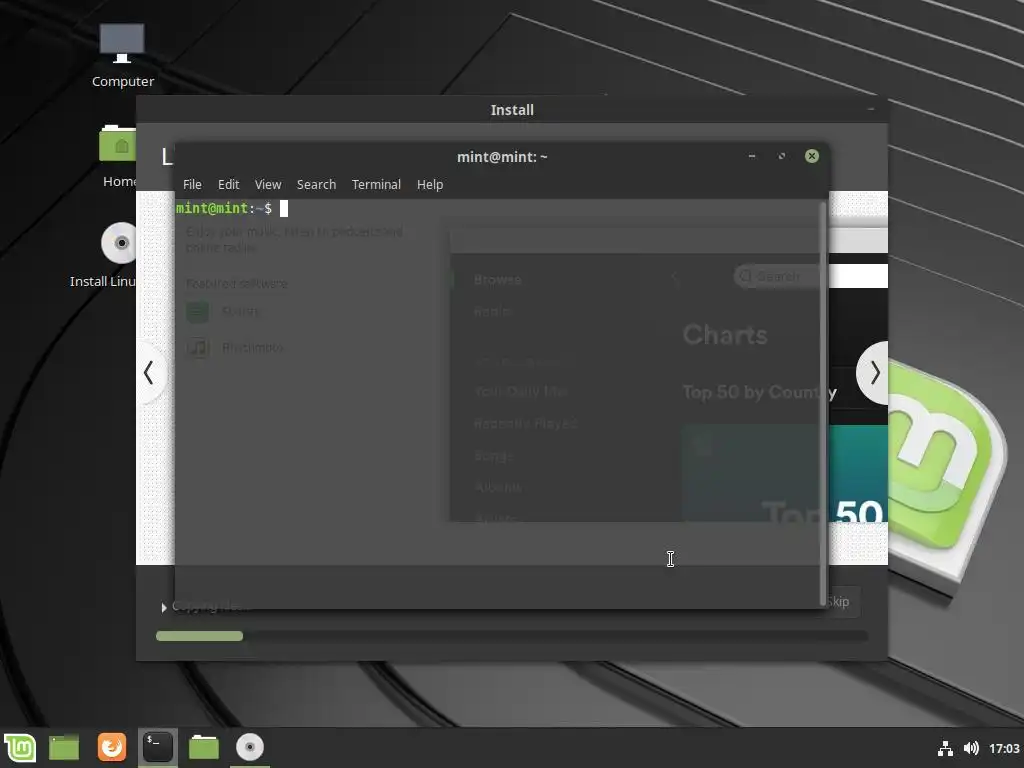Open the terminal View menu
The height and width of the screenshot is (768, 1024).
coord(268,185)
